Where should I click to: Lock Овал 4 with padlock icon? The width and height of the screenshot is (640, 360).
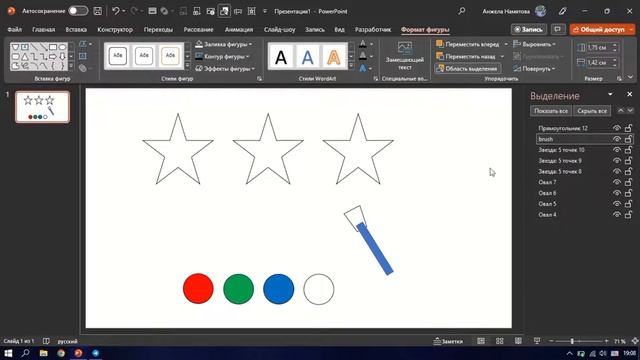tap(629, 214)
